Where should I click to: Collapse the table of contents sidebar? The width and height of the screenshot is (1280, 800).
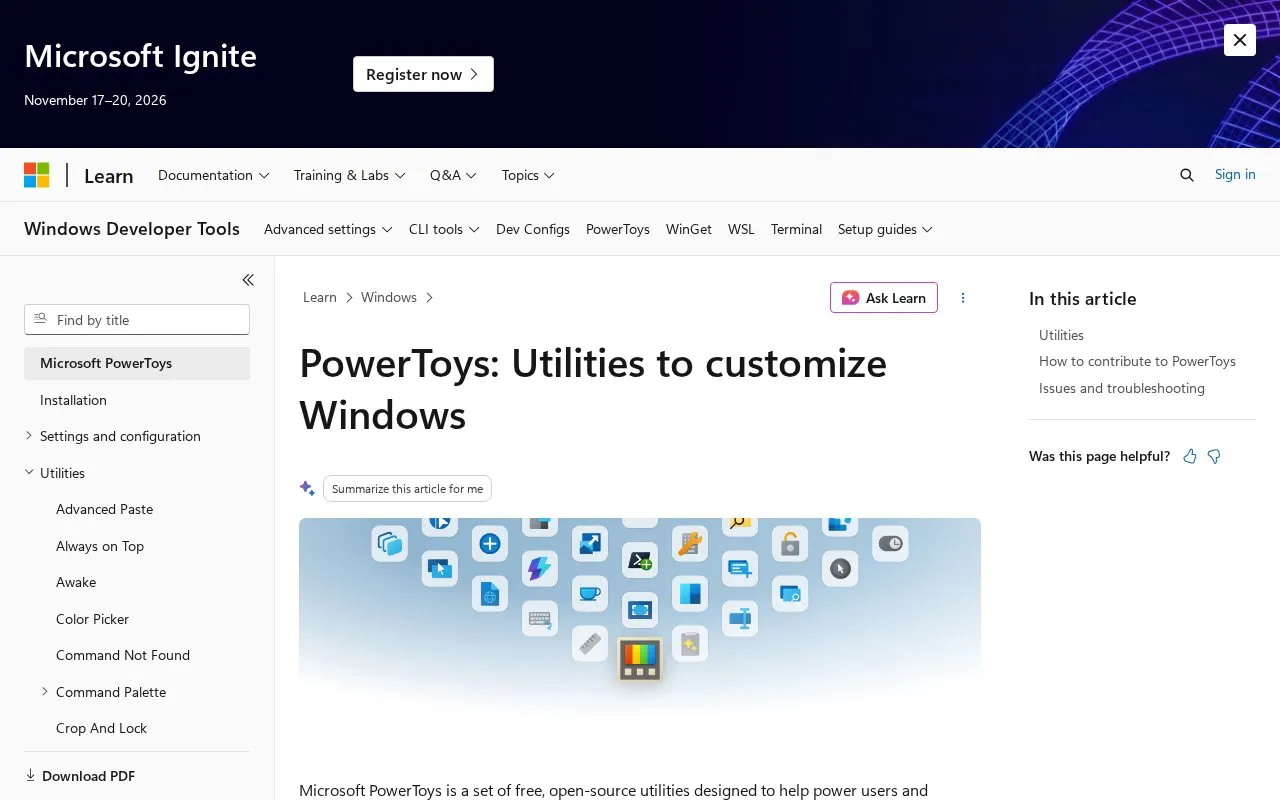click(x=248, y=280)
